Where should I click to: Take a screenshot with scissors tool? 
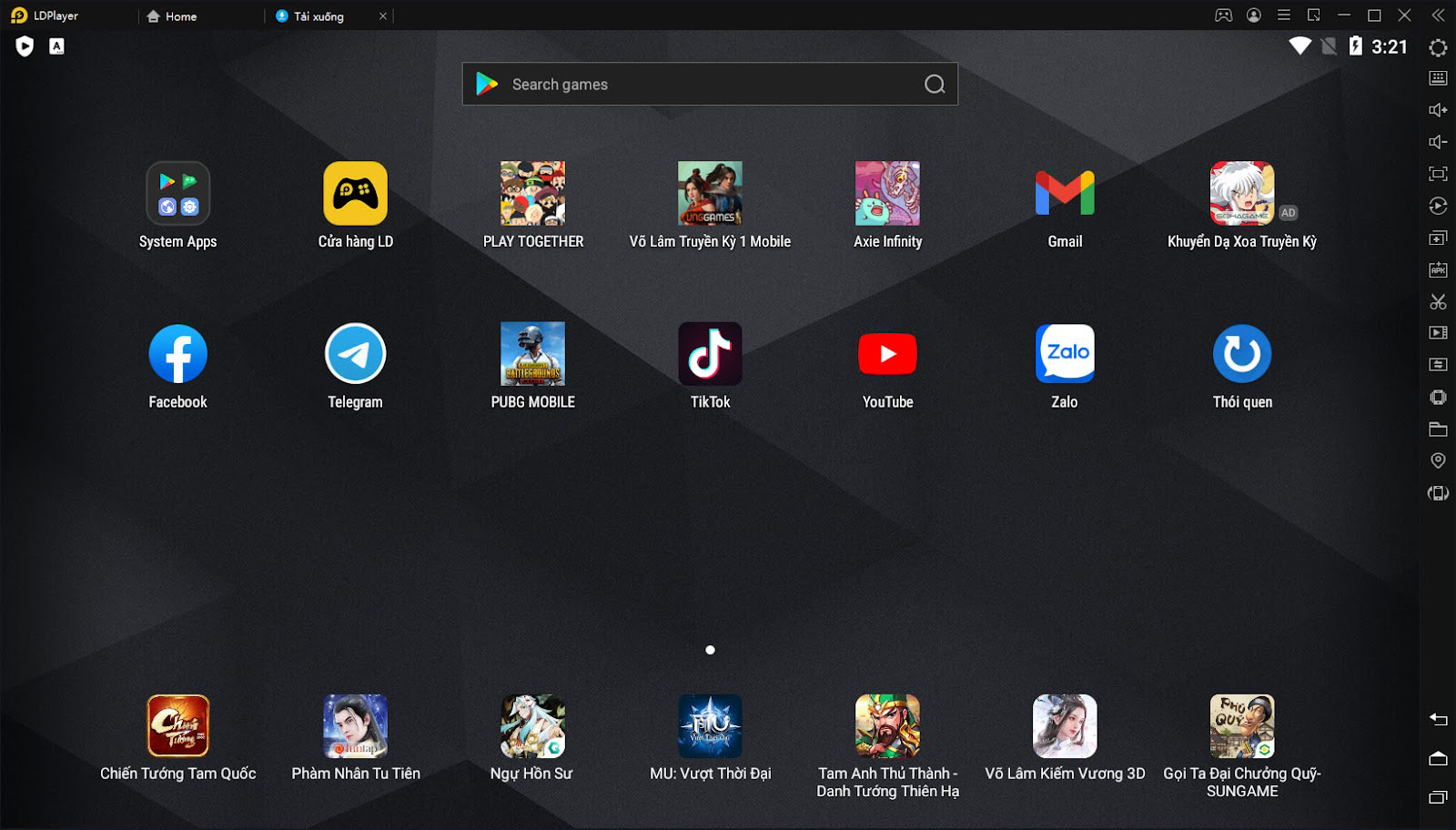coord(1438,302)
